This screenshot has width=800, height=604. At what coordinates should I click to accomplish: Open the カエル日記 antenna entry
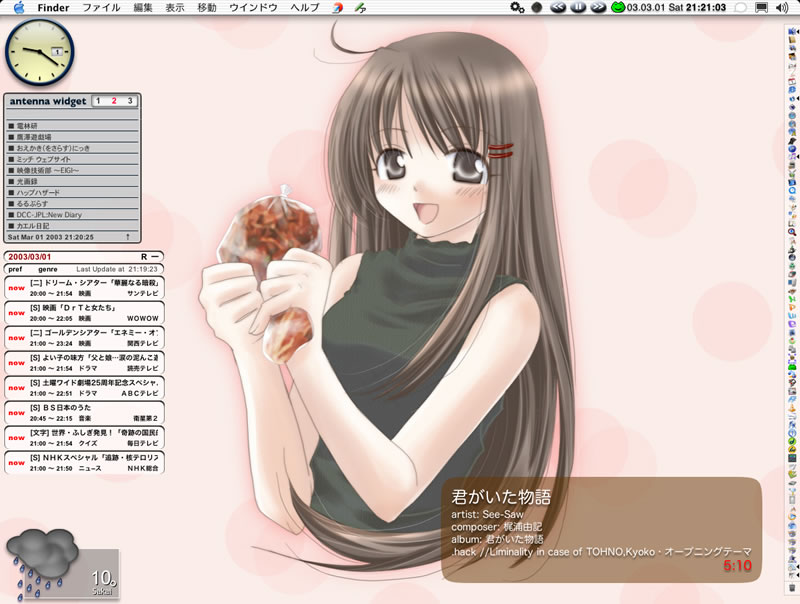pos(73,225)
